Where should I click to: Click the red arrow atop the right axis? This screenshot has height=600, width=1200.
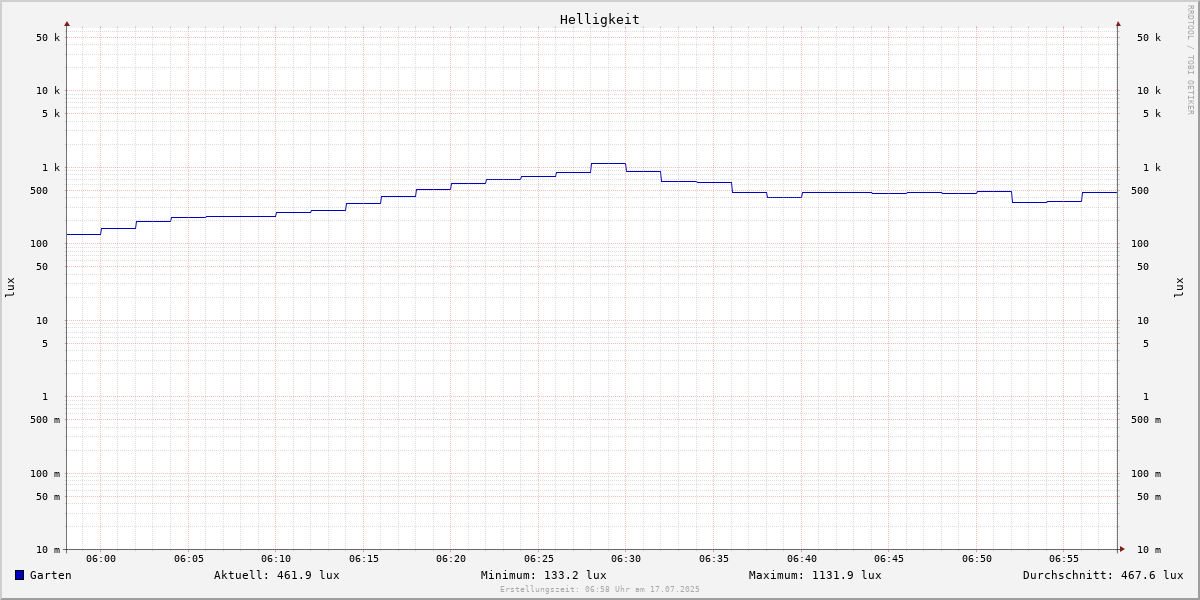pyautogui.click(x=1118, y=23)
